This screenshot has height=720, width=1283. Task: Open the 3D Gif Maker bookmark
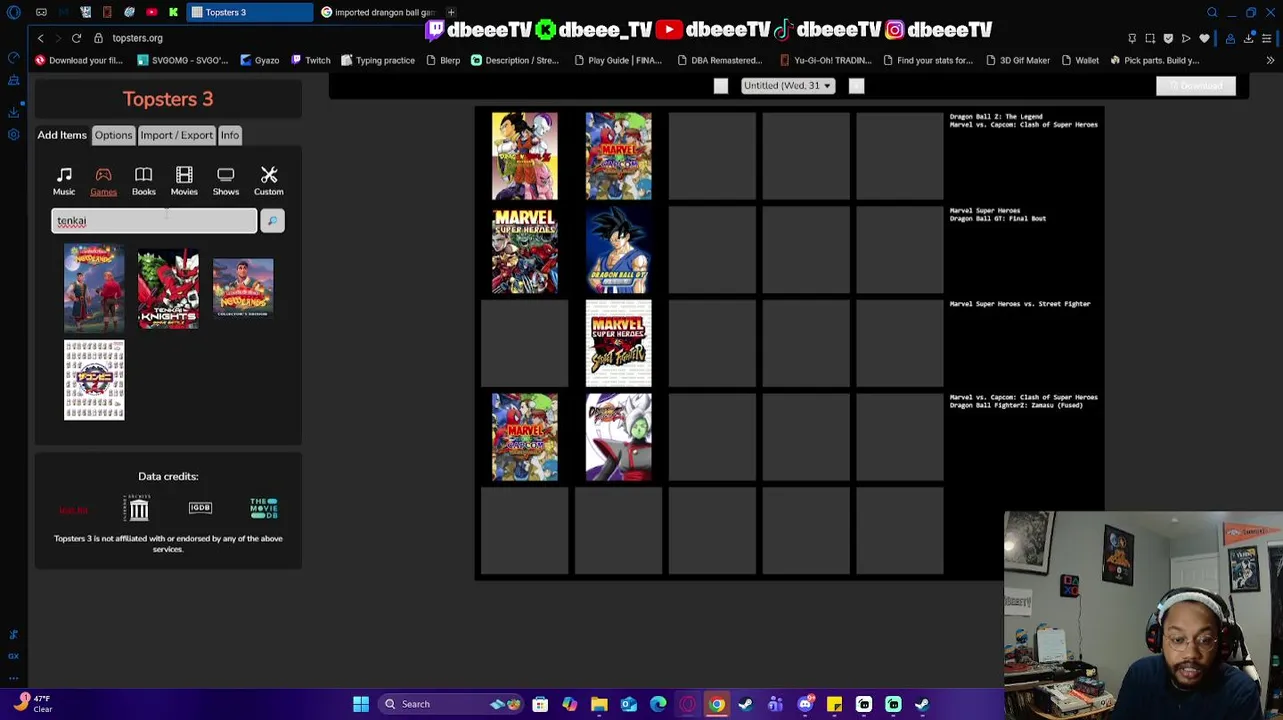(1017, 60)
